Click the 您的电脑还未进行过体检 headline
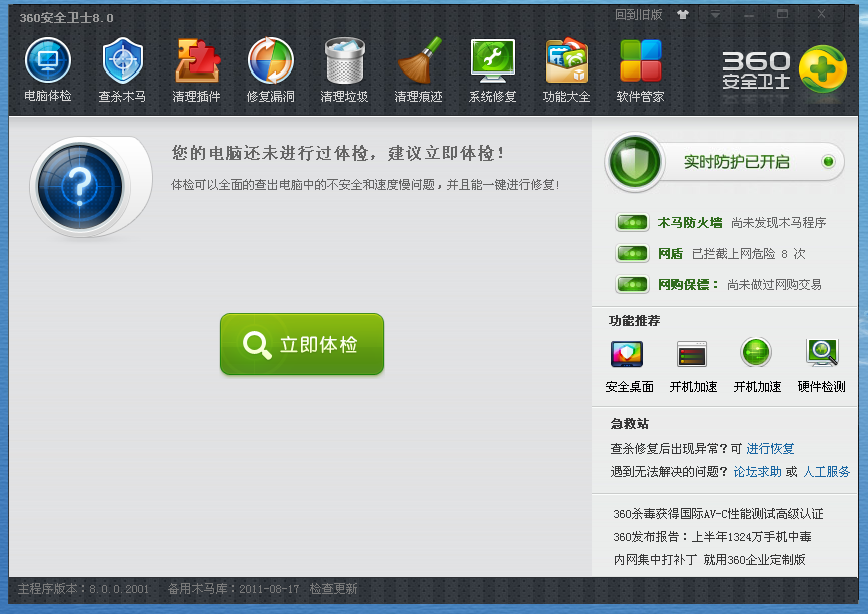 [338, 153]
